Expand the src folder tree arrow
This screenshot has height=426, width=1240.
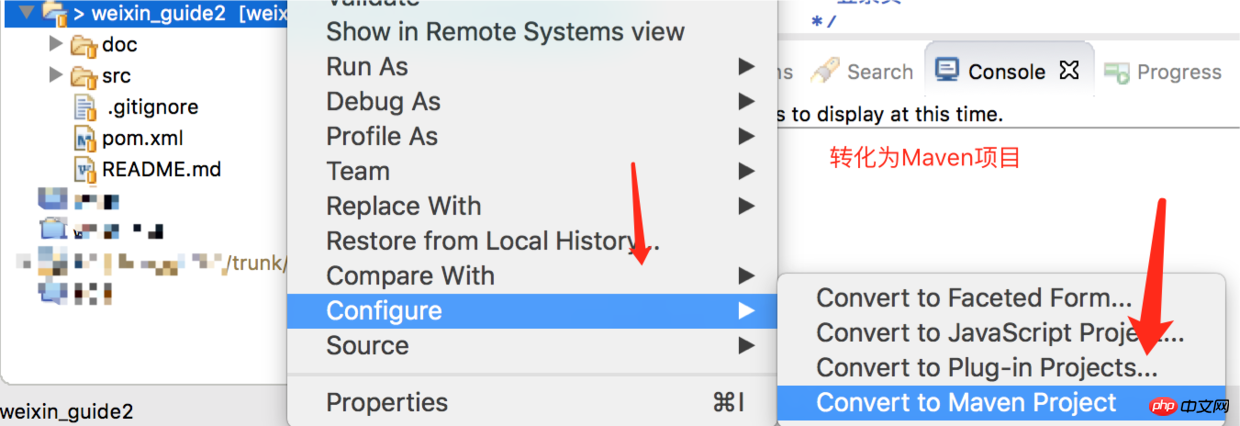coord(56,76)
